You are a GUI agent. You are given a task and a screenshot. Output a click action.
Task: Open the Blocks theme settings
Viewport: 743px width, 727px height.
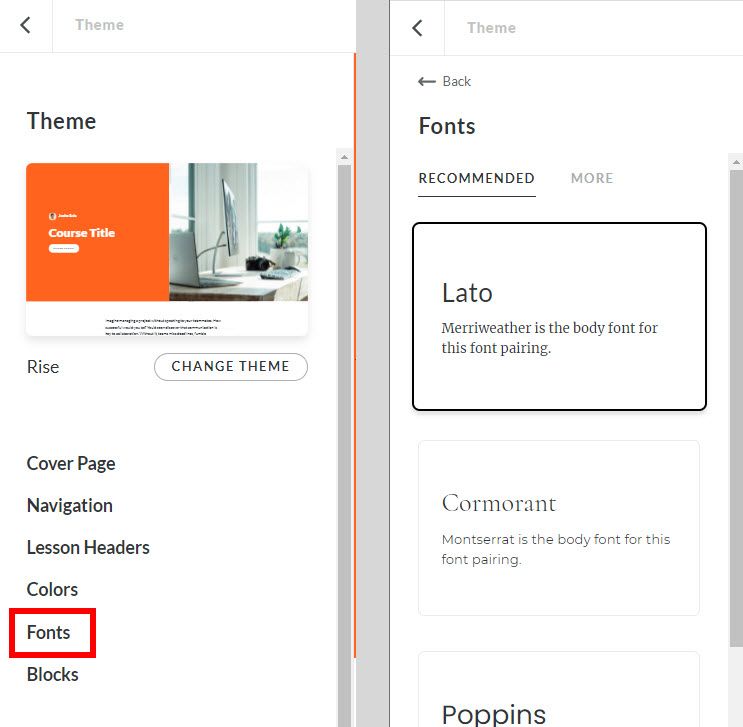53,674
